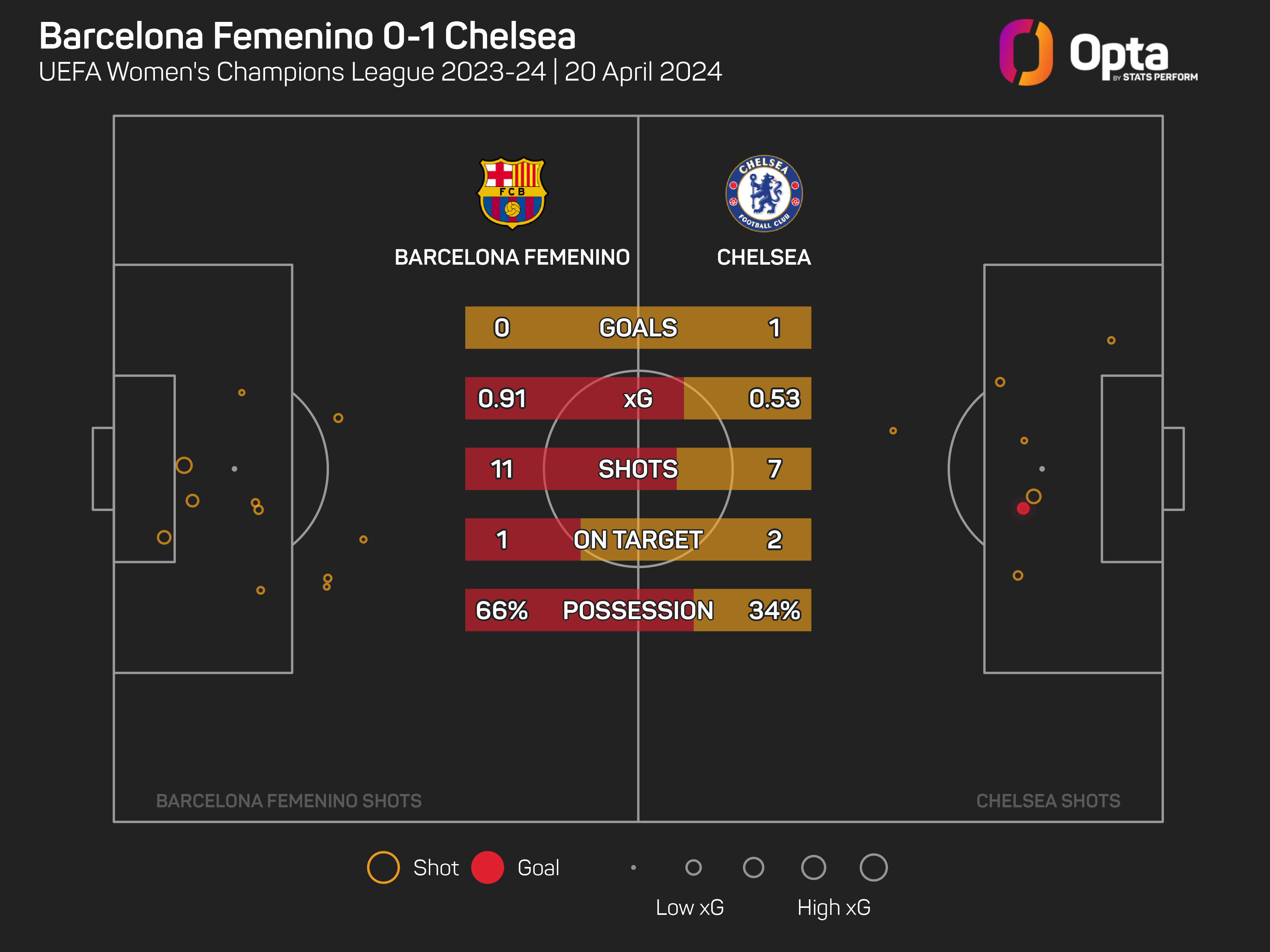This screenshot has height=952, width=1270.
Task: Click Barcelona's 0.91 xG value
Action: 502,398
